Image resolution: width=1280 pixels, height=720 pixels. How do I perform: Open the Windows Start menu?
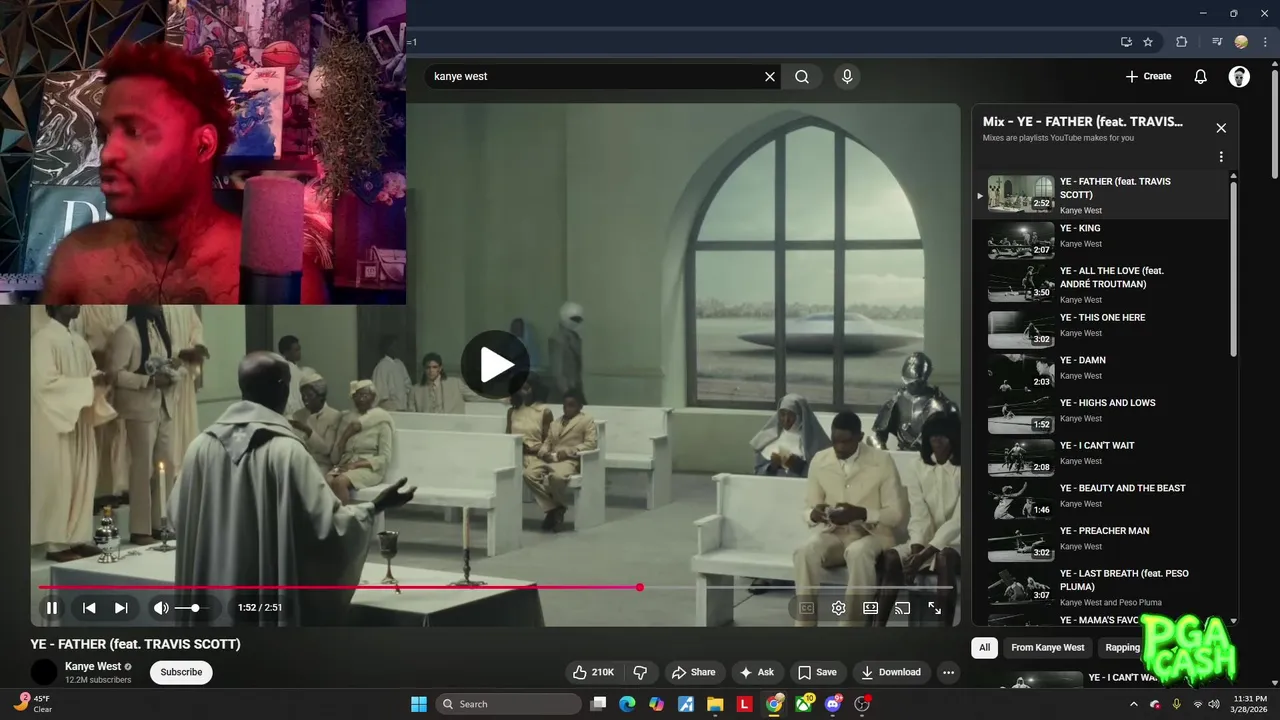(x=418, y=704)
